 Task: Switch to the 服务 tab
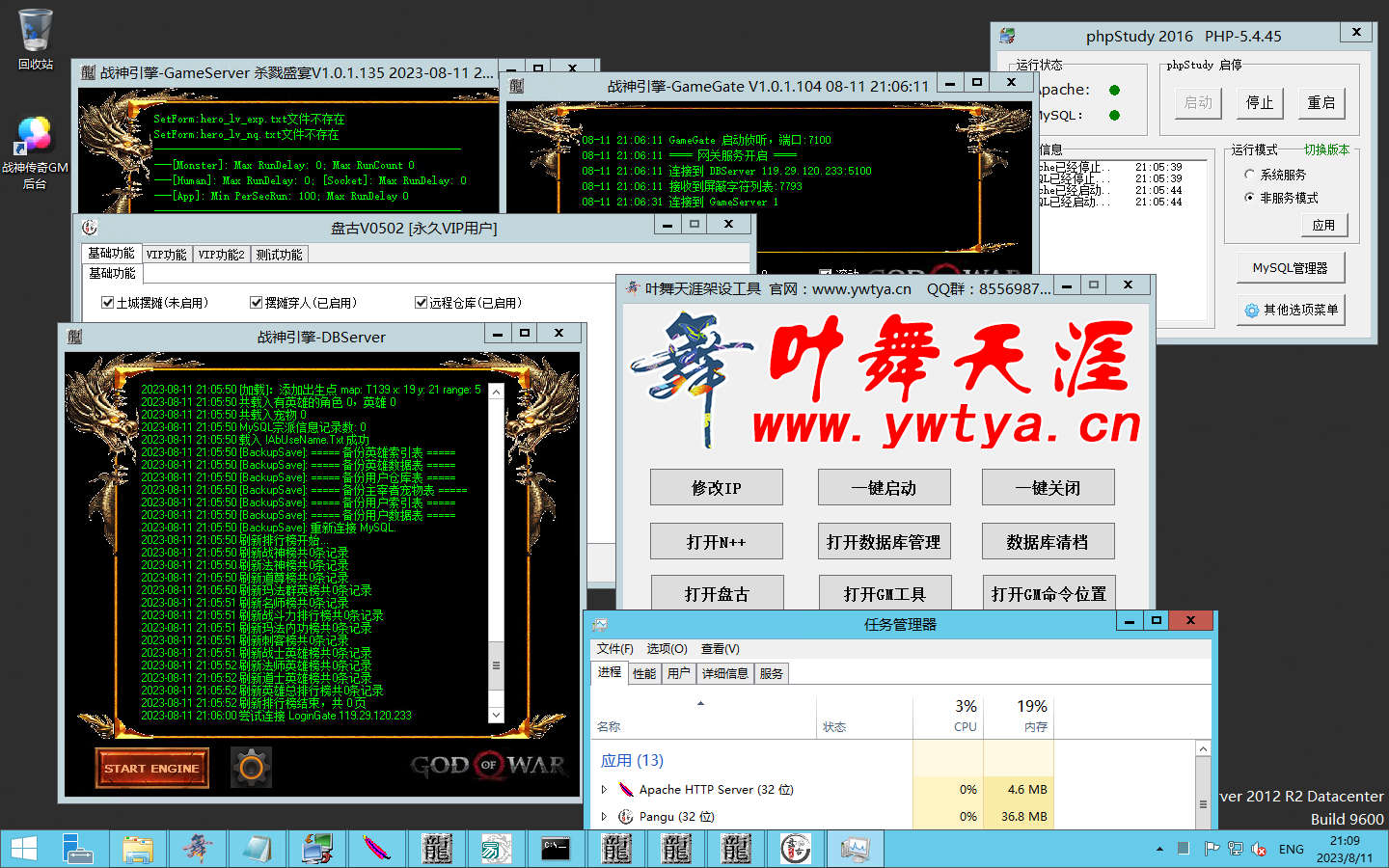tap(772, 673)
